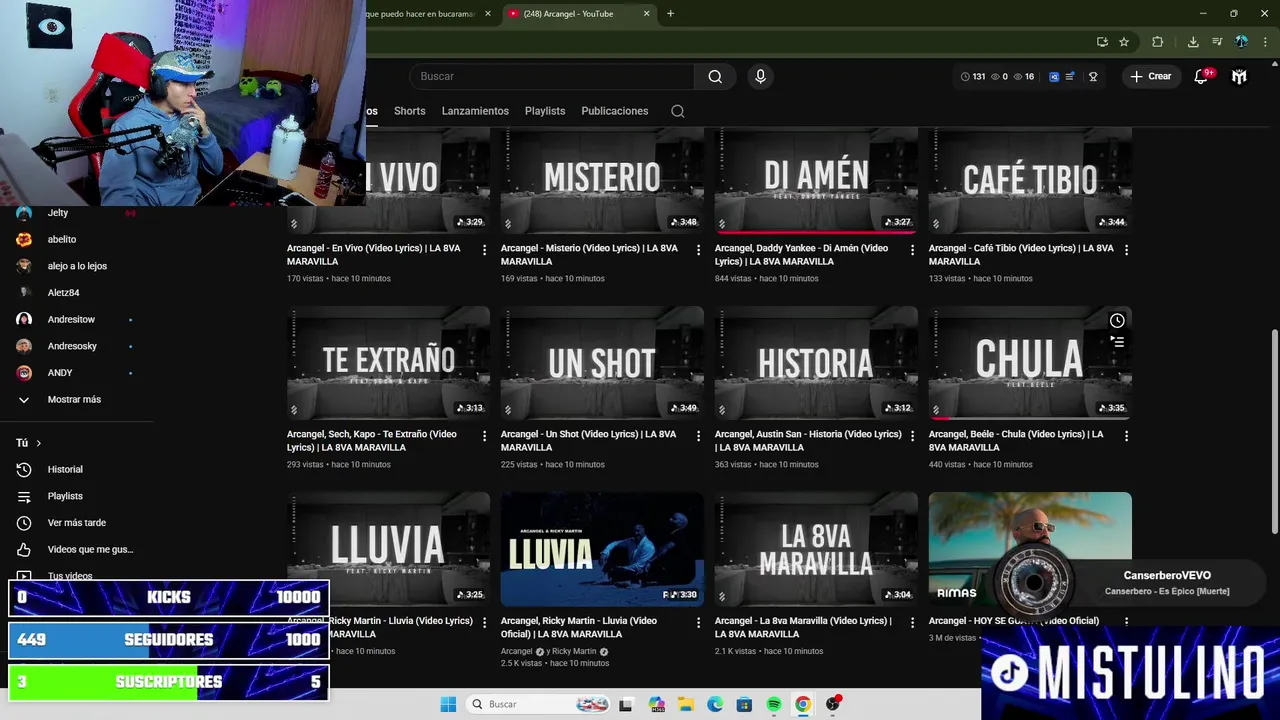The width and height of the screenshot is (1280, 720).
Task: Open Task View from the taskbar
Action: (x=626, y=704)
